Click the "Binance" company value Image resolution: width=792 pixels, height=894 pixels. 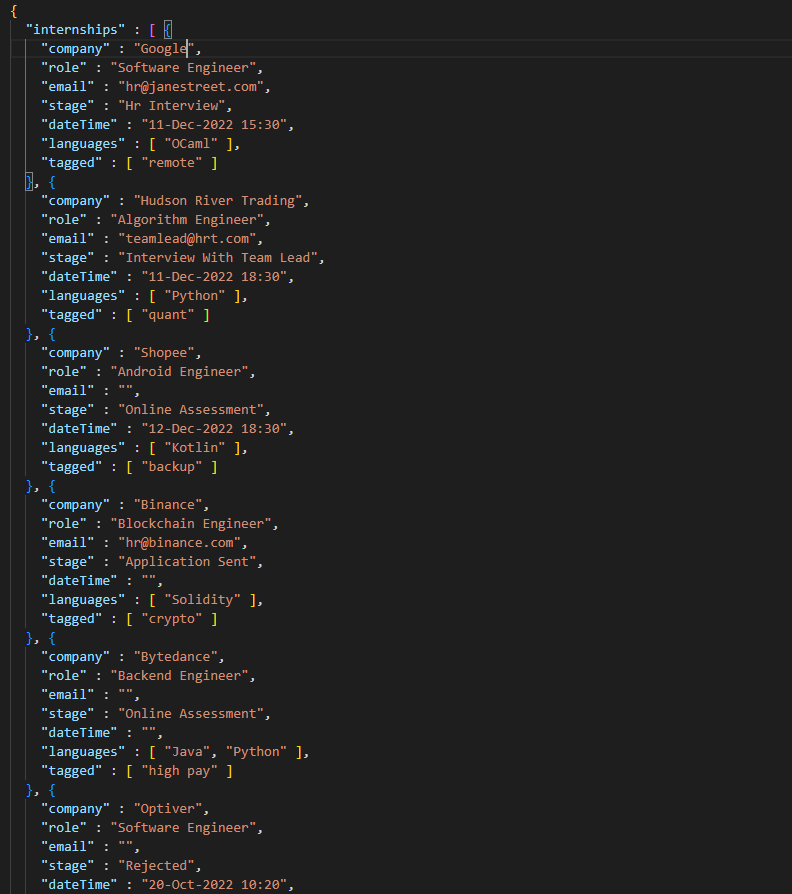pos(168,505)
